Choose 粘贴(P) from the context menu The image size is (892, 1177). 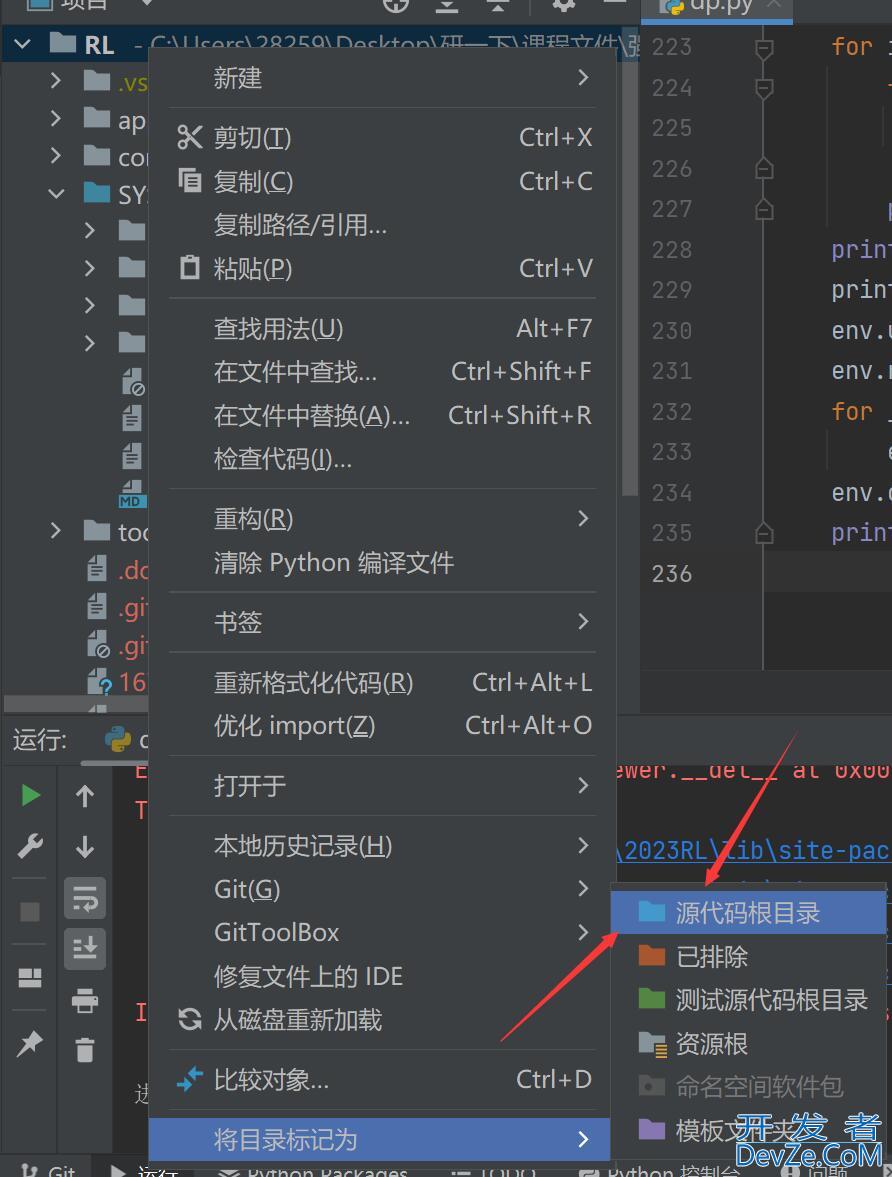click(383, 268)
